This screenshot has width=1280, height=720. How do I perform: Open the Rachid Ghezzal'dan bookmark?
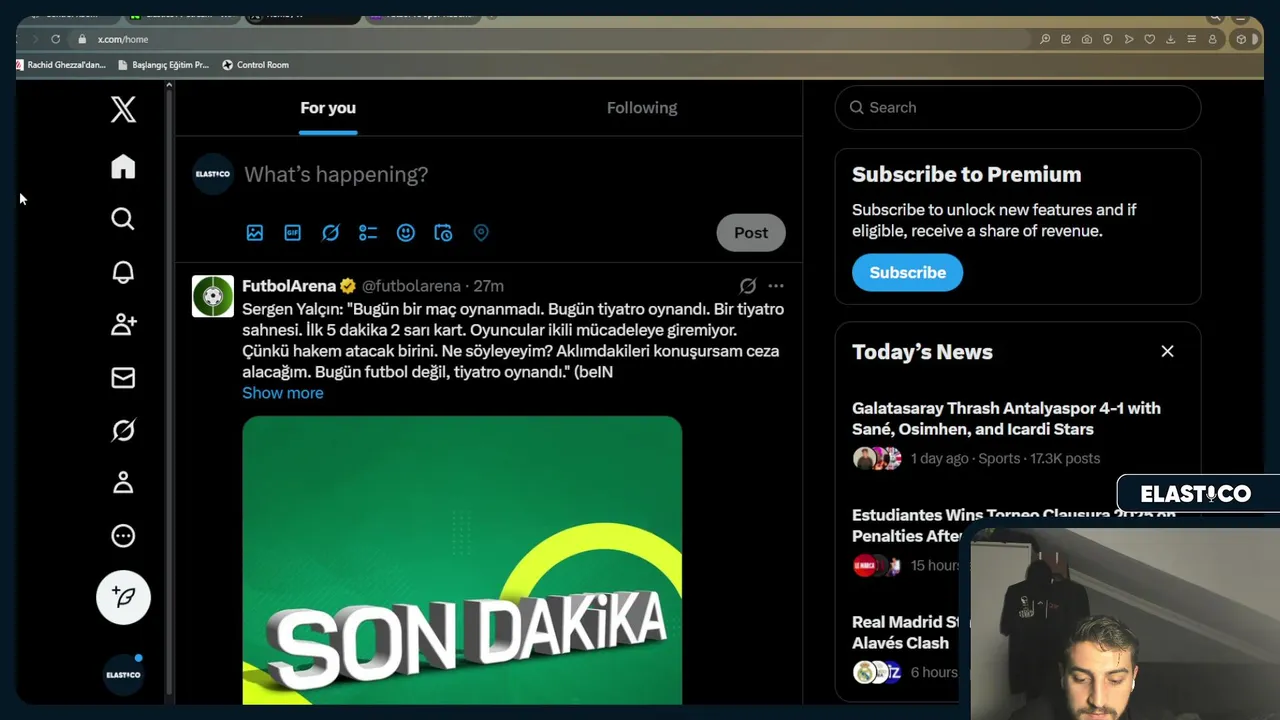61,65
